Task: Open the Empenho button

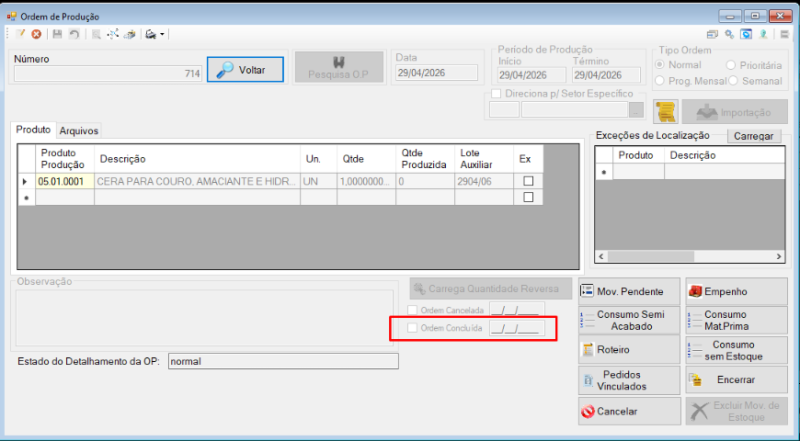Action: tap(736, 291)
